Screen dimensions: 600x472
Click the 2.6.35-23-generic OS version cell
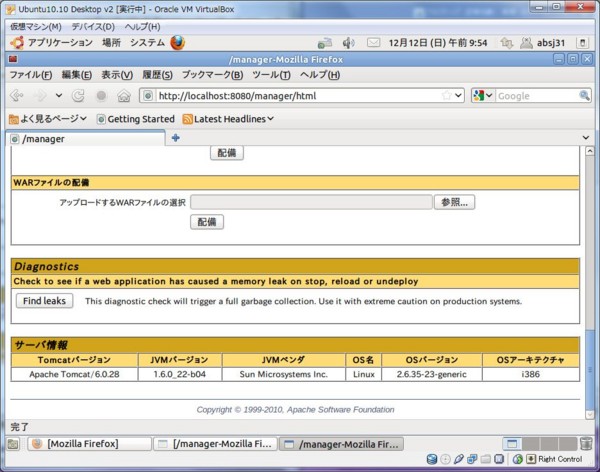(x=432, y=374)
